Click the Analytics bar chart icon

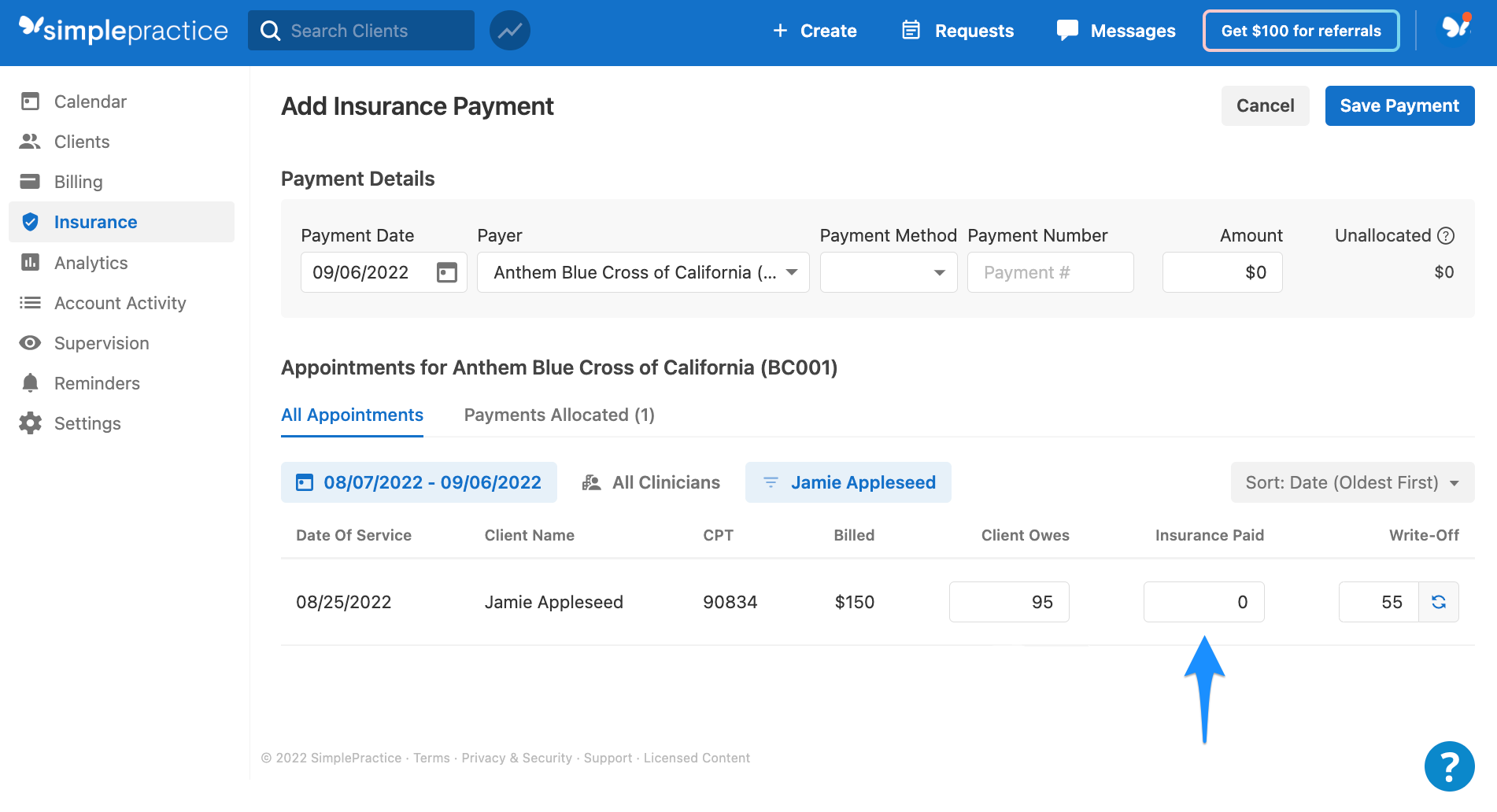(x=30, y=262)
